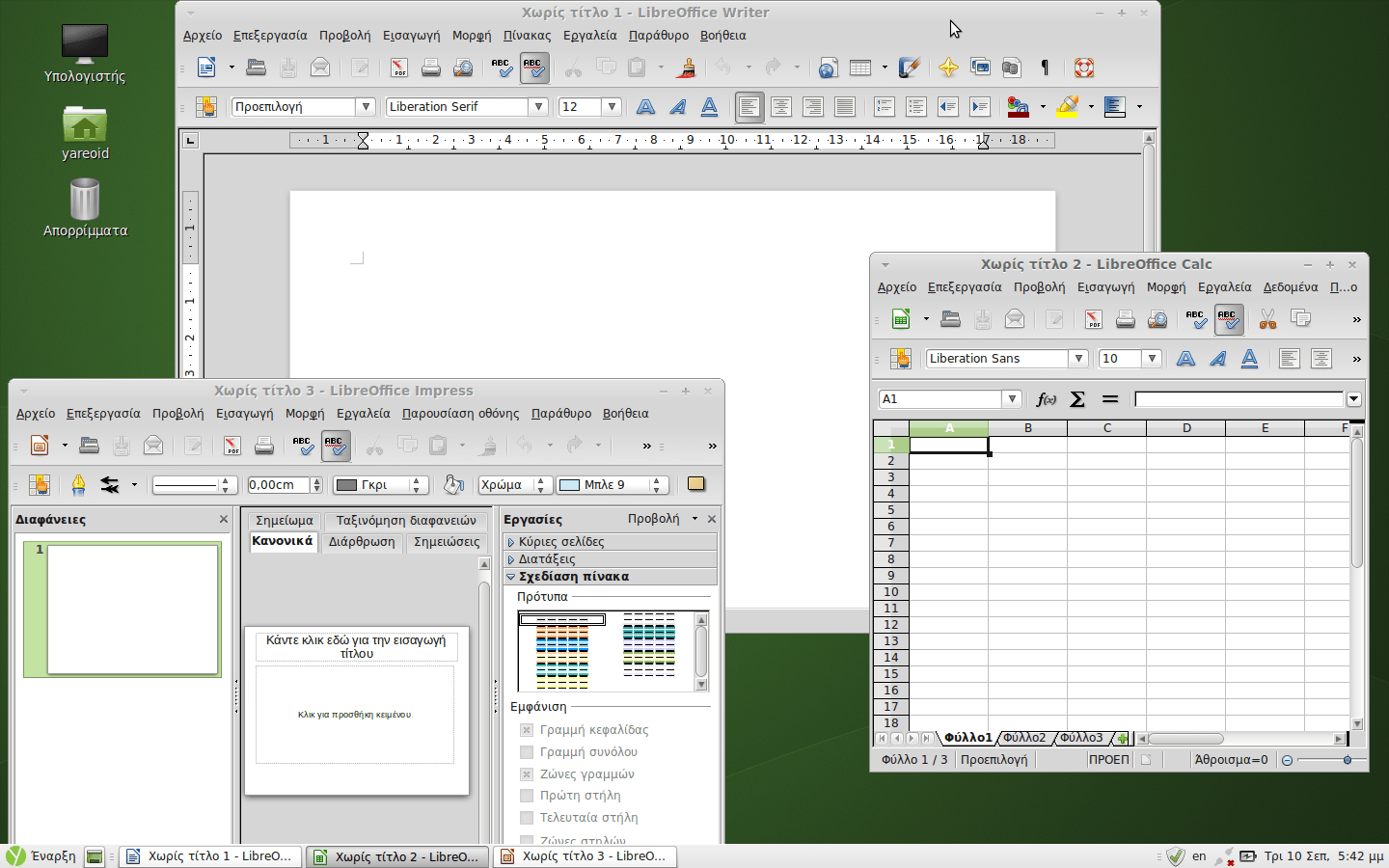Screen dimensions: 1389x868
Task: Click Export as PDF icon in Writer toolbar
Action: 398,68
